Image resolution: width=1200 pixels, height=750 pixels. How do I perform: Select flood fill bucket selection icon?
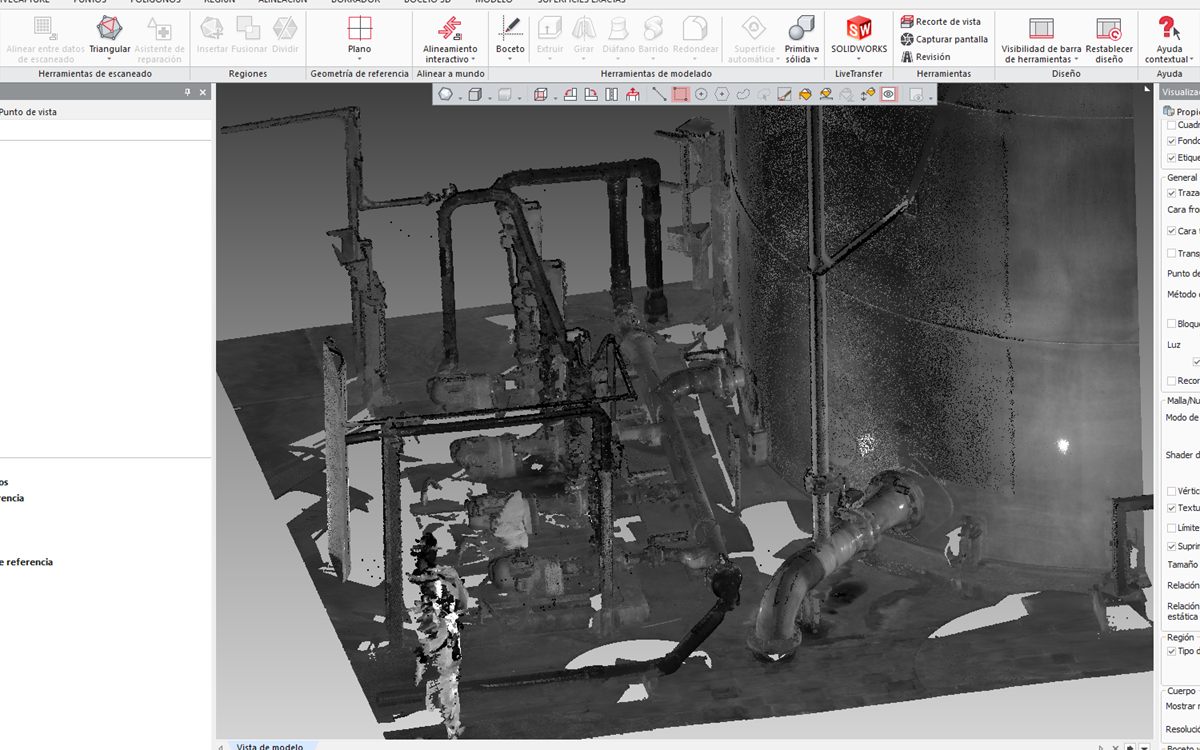[x=805, y=95]
